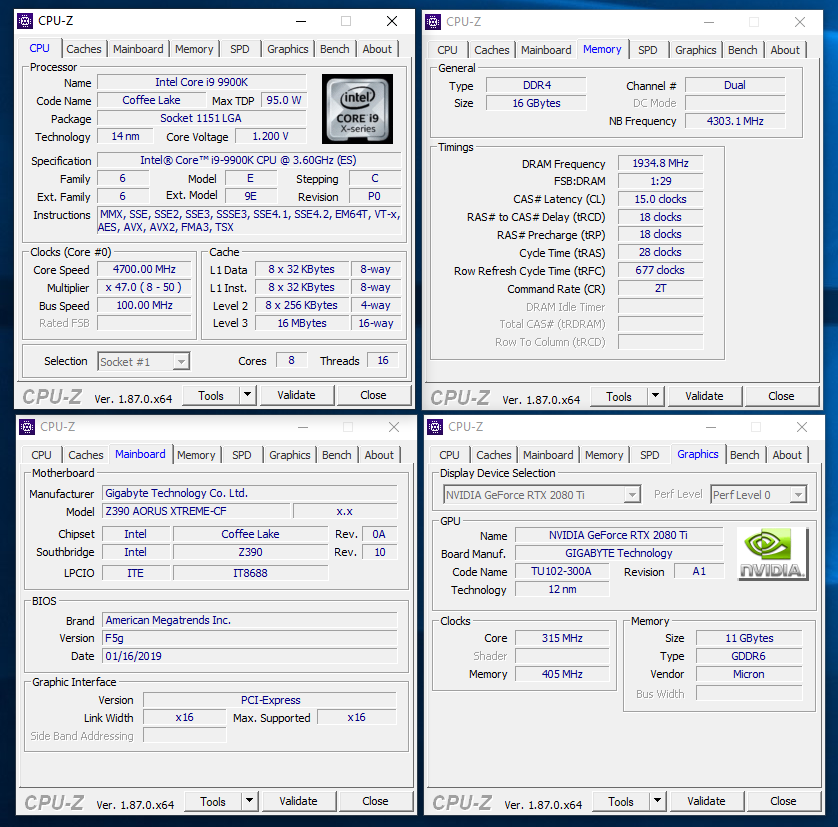Click Tools button in CPU window

click(211, 396)
